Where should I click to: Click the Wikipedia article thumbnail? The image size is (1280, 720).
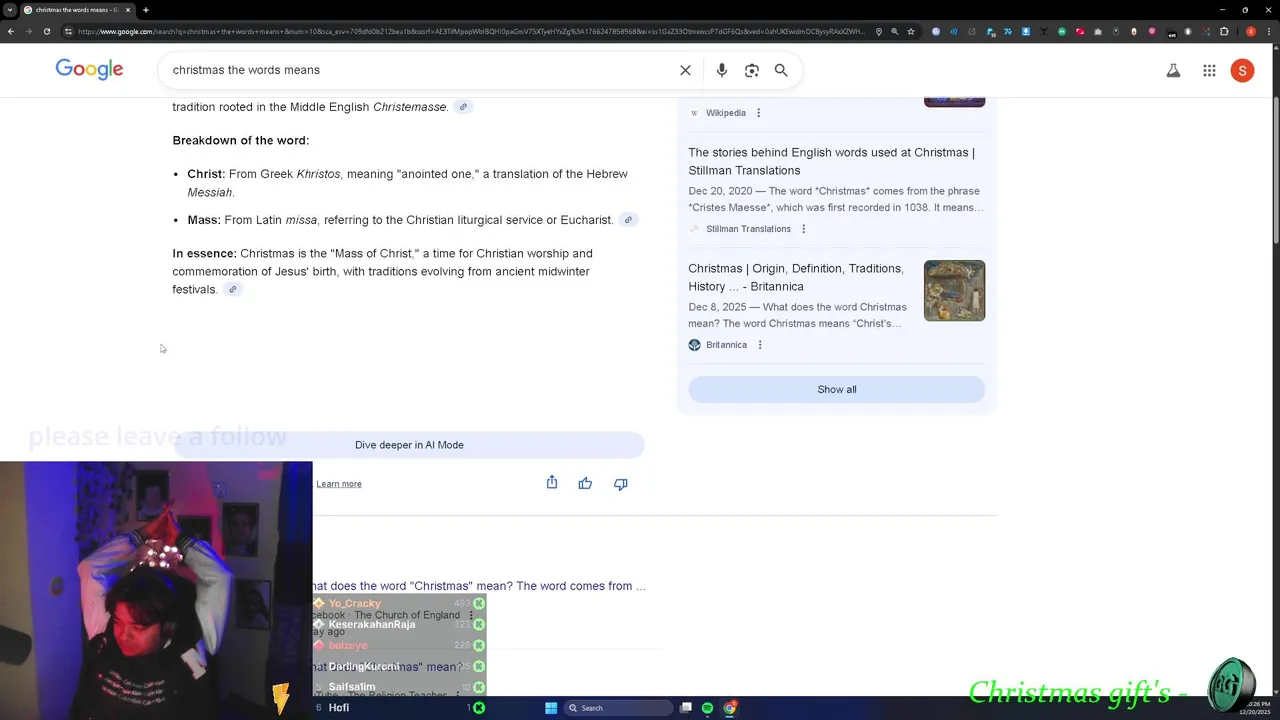[954, 102]
